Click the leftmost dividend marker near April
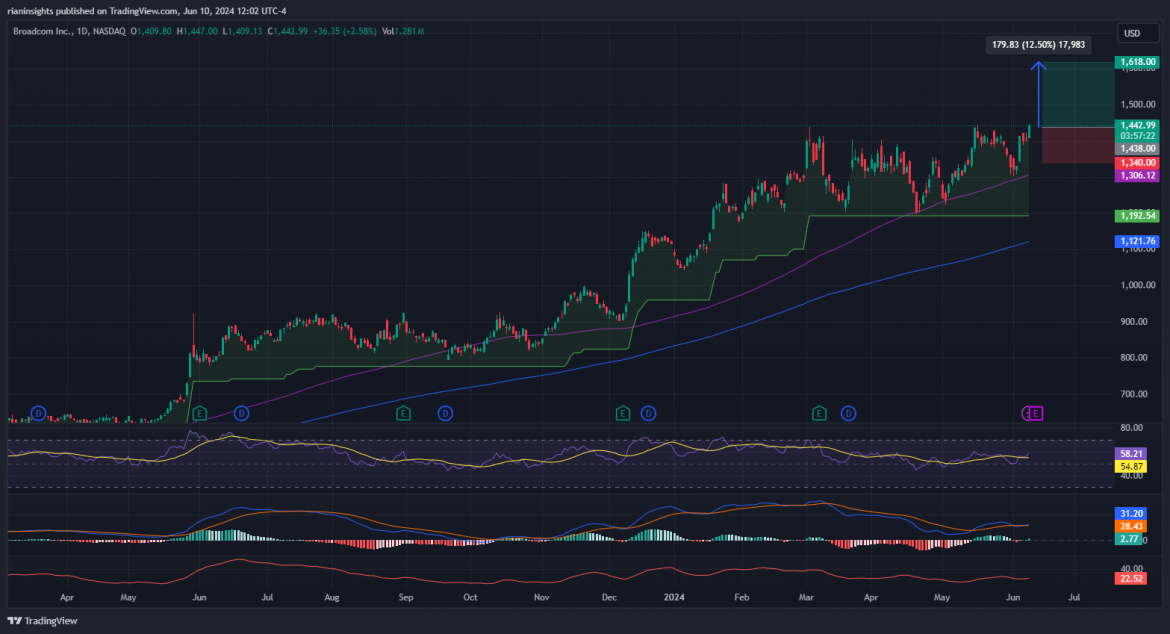 (38, 413)
